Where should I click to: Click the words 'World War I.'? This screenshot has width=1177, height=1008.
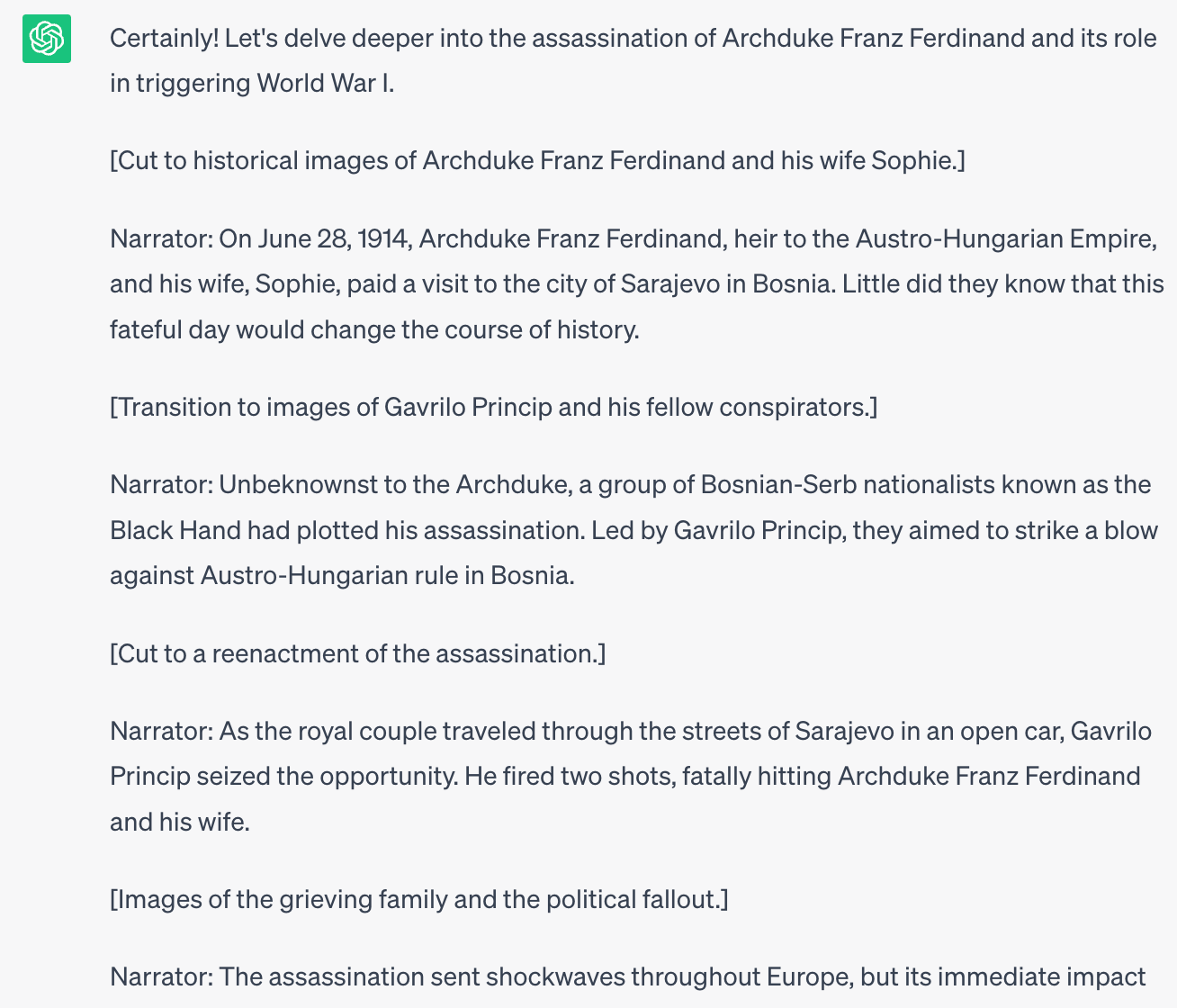pyautogui.click(x=325, y=84)
